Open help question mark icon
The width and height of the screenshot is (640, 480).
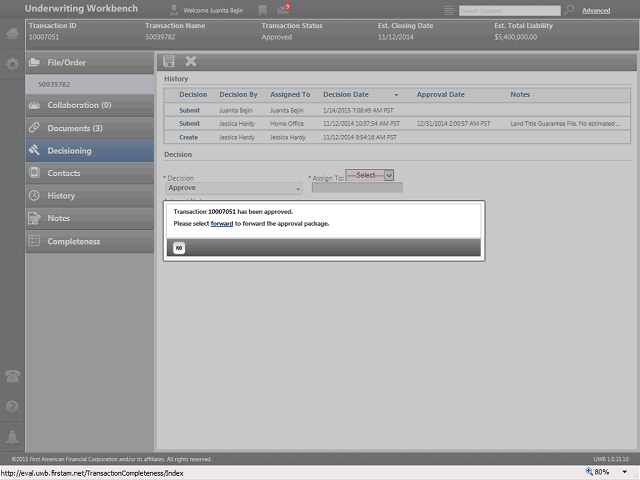[x=12, y=406]
